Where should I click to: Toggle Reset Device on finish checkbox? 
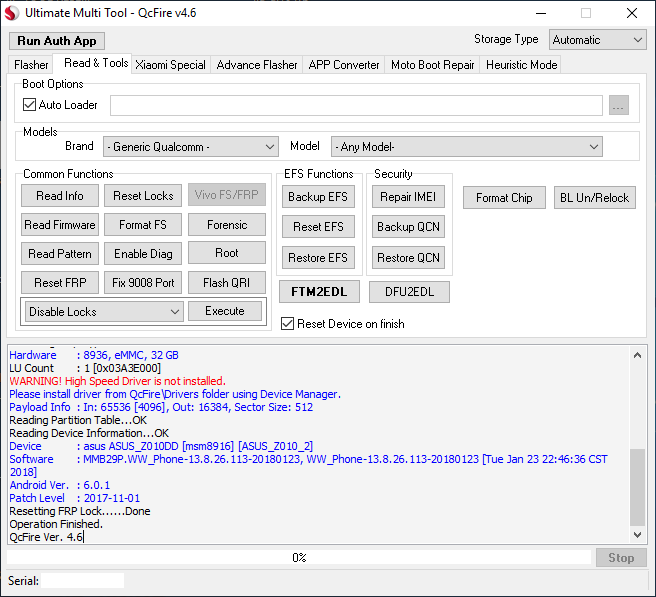point(287,324)
